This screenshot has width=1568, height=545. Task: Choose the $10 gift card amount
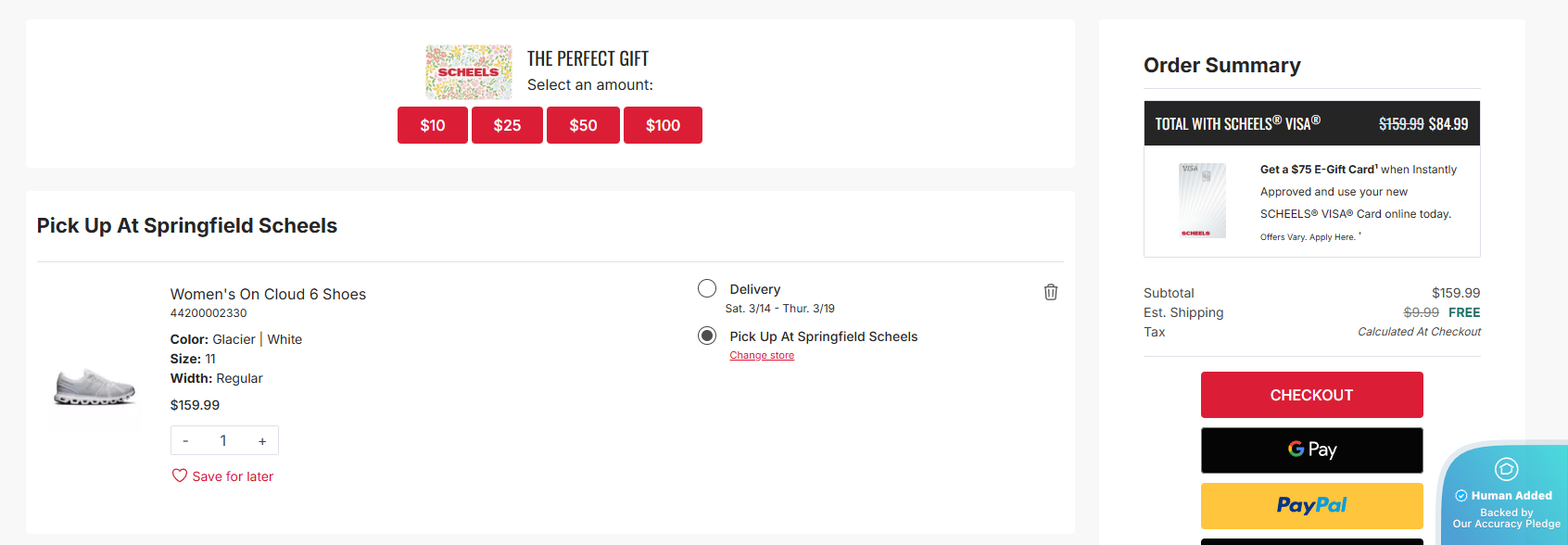click(x=433, y=125)
